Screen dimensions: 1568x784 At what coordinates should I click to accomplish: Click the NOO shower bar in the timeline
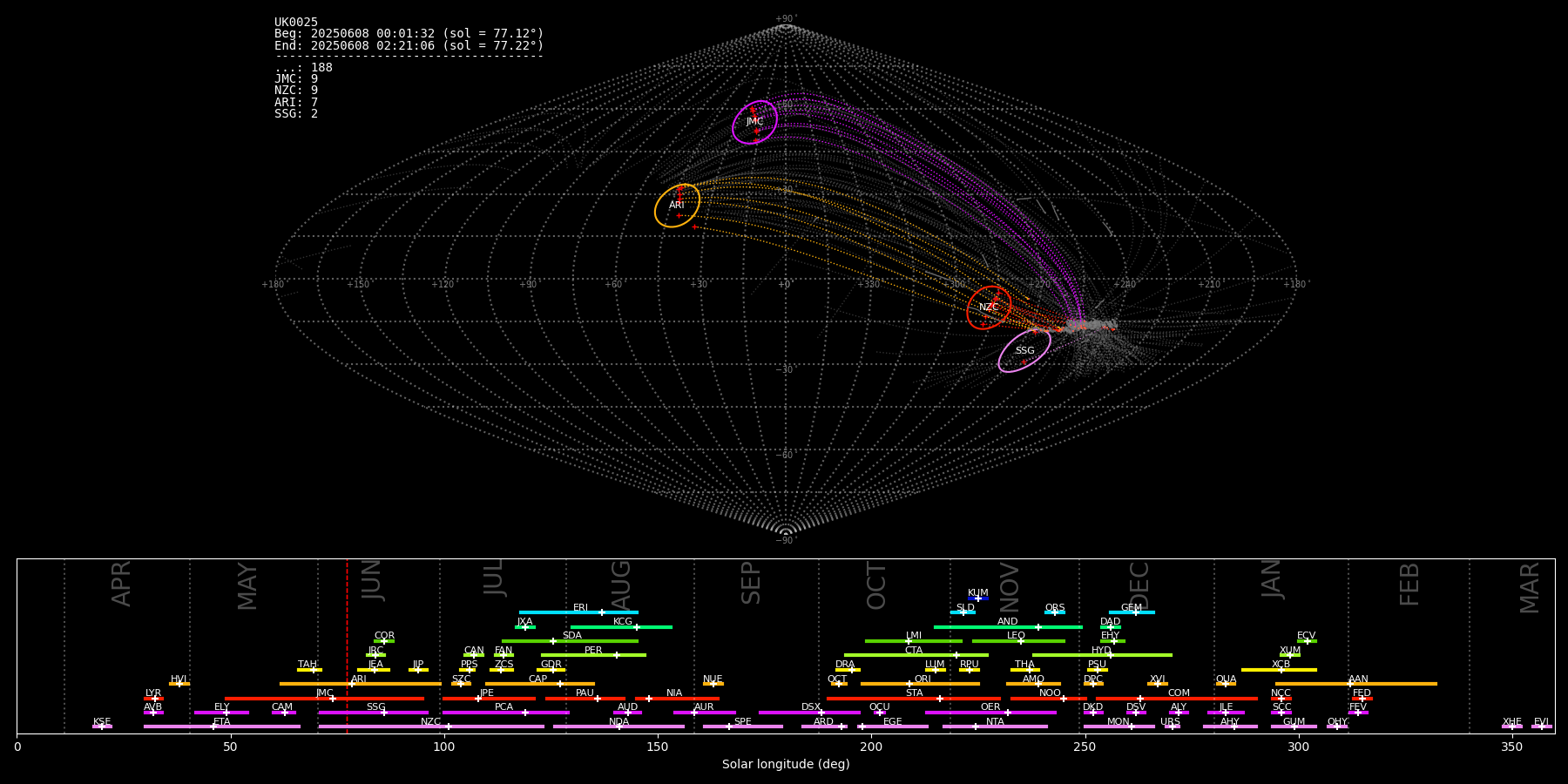[1049, 698]
